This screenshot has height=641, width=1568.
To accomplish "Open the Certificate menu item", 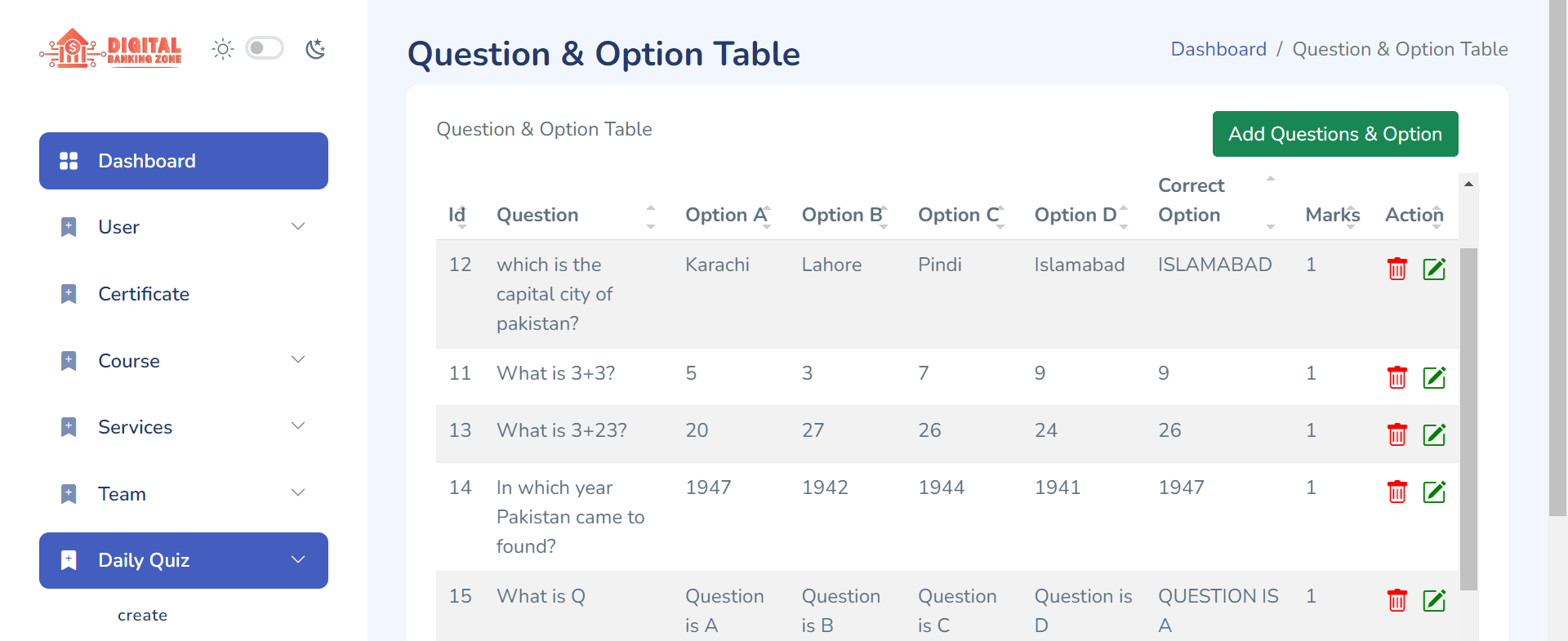I will pyautogui.click(x=144, y=294).
